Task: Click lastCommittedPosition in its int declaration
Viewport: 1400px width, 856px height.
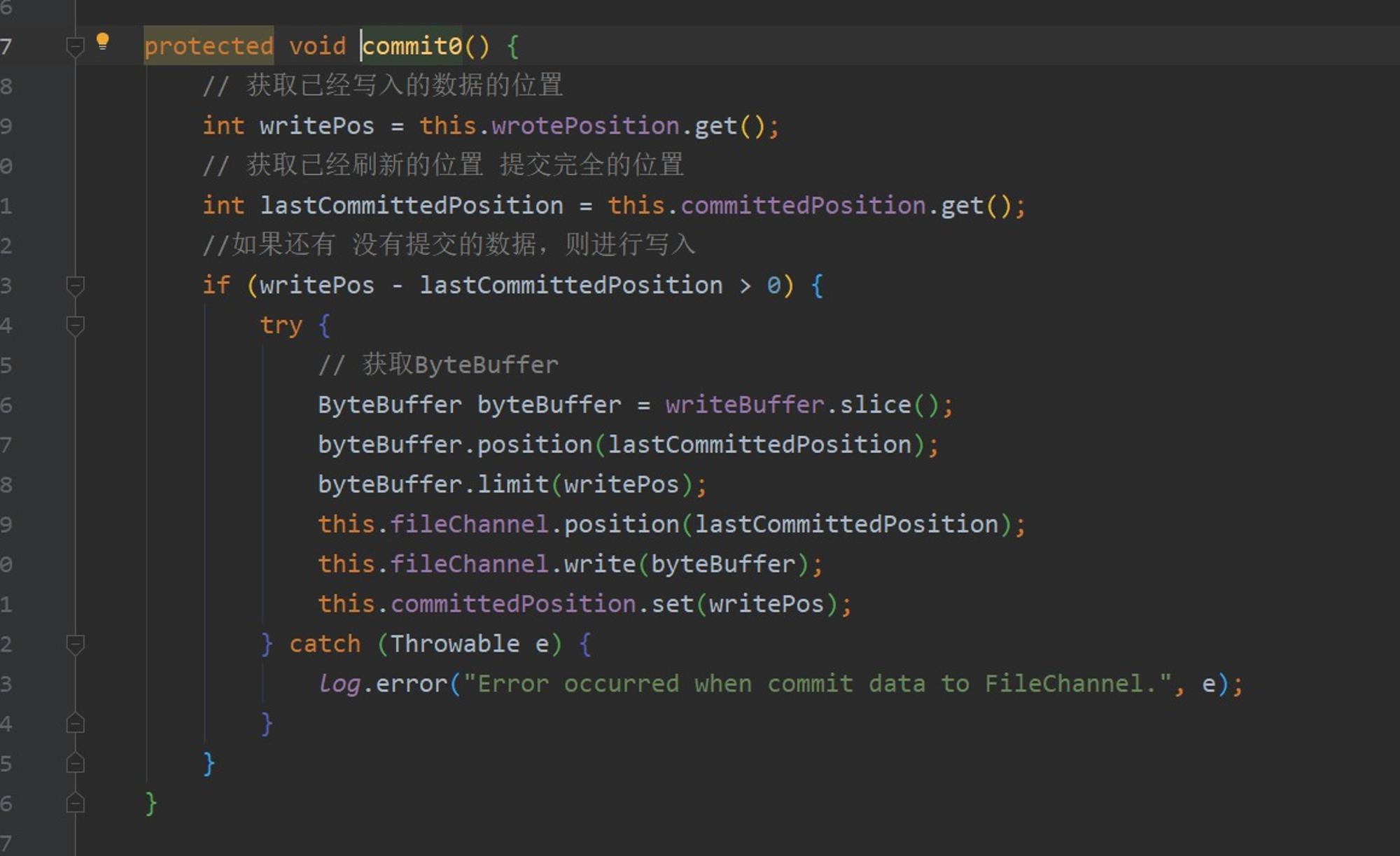Action: [412, 206]
